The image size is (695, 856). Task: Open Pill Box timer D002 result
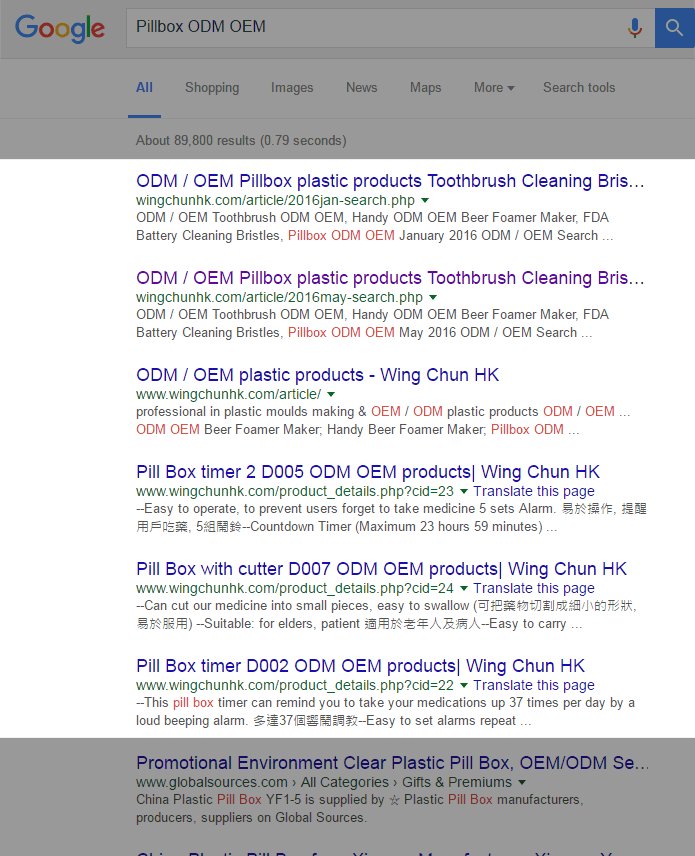(x=360, y=666)
